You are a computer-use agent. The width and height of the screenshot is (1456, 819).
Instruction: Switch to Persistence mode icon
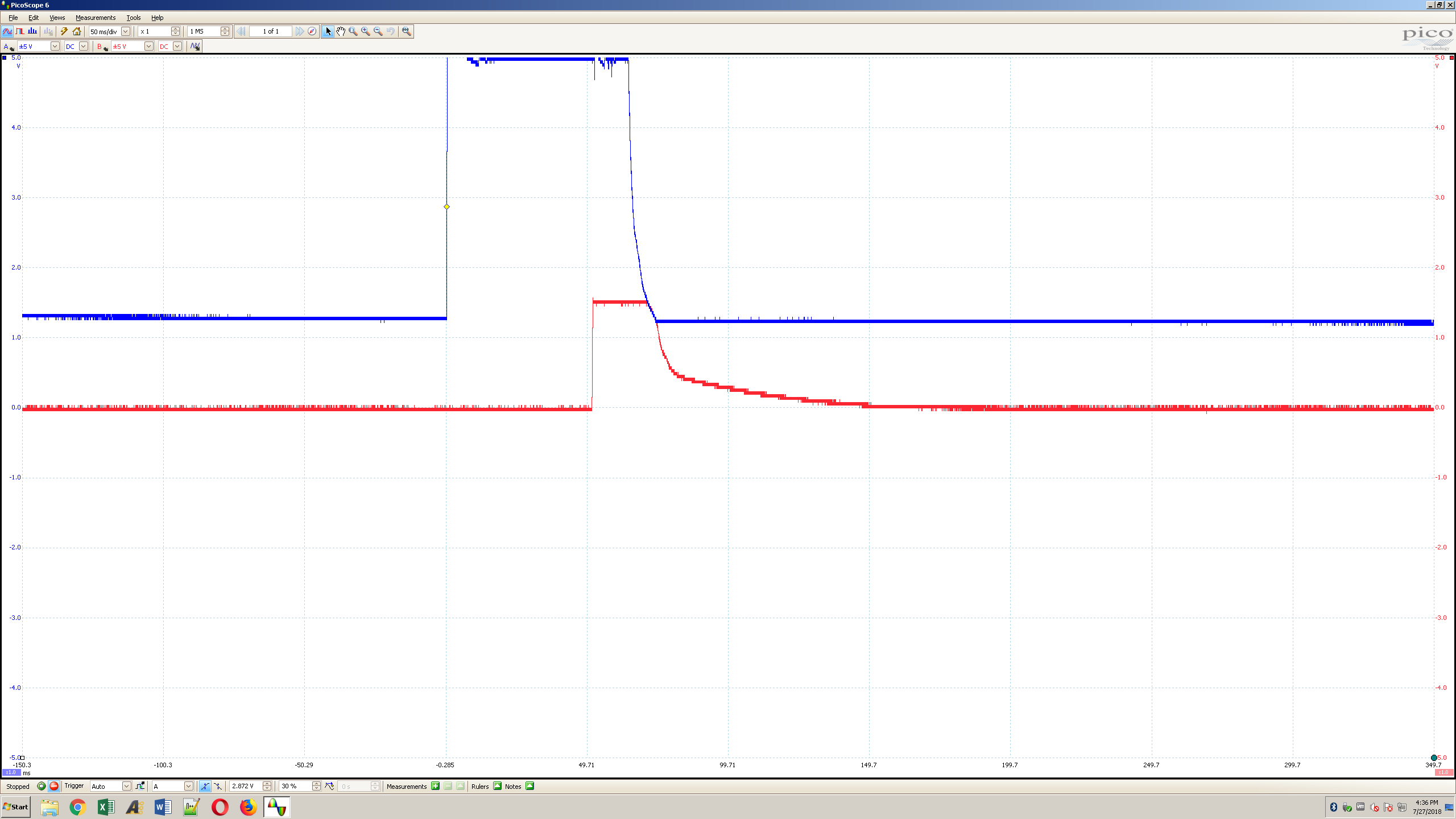click(x=20, y=31)
